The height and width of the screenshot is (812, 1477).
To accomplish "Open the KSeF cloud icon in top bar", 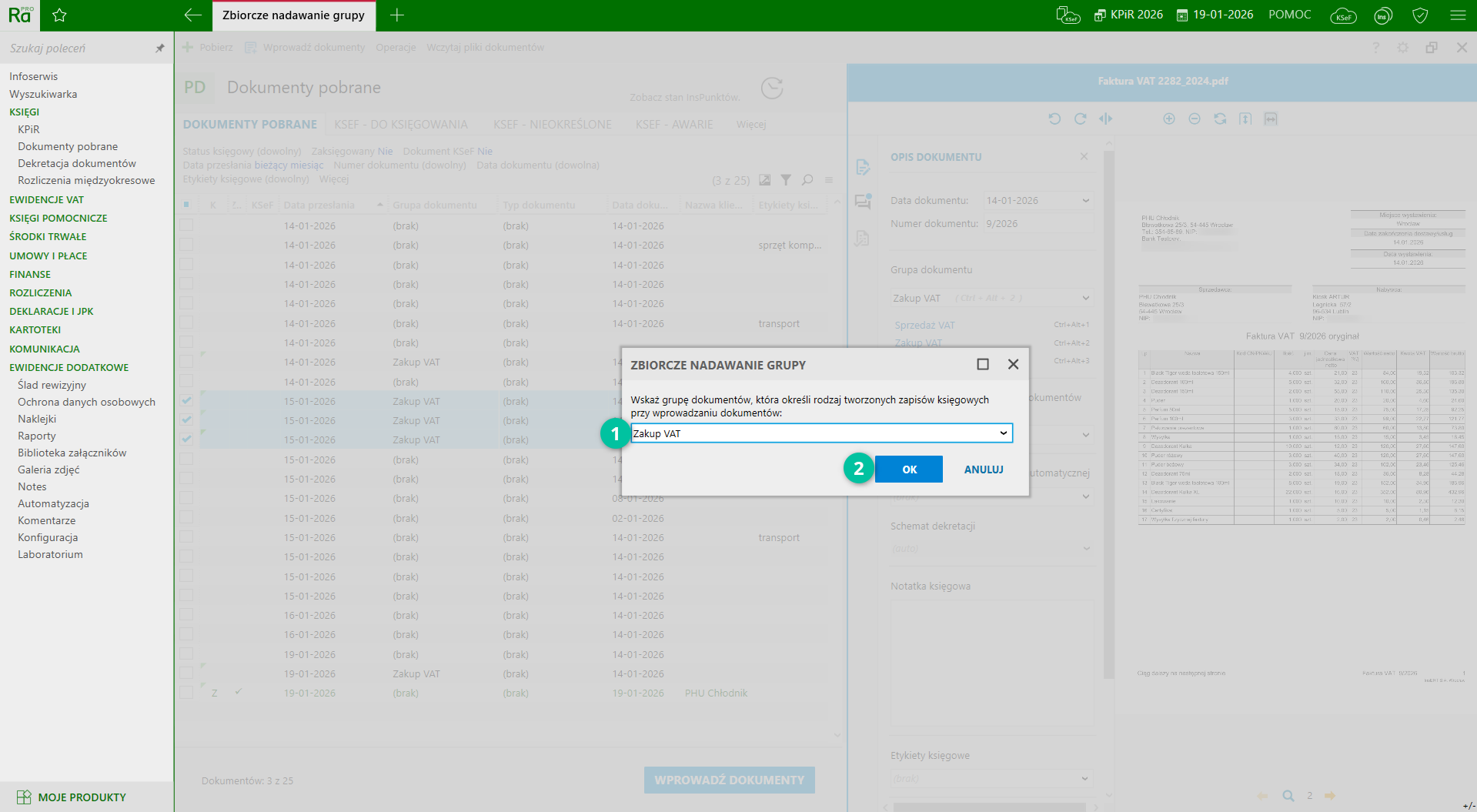I will (1343, 15).
